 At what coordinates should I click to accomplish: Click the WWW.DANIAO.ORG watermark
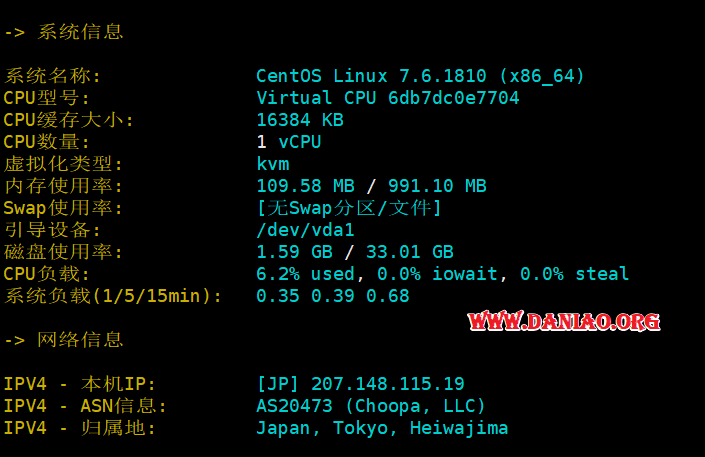[564, 321]
